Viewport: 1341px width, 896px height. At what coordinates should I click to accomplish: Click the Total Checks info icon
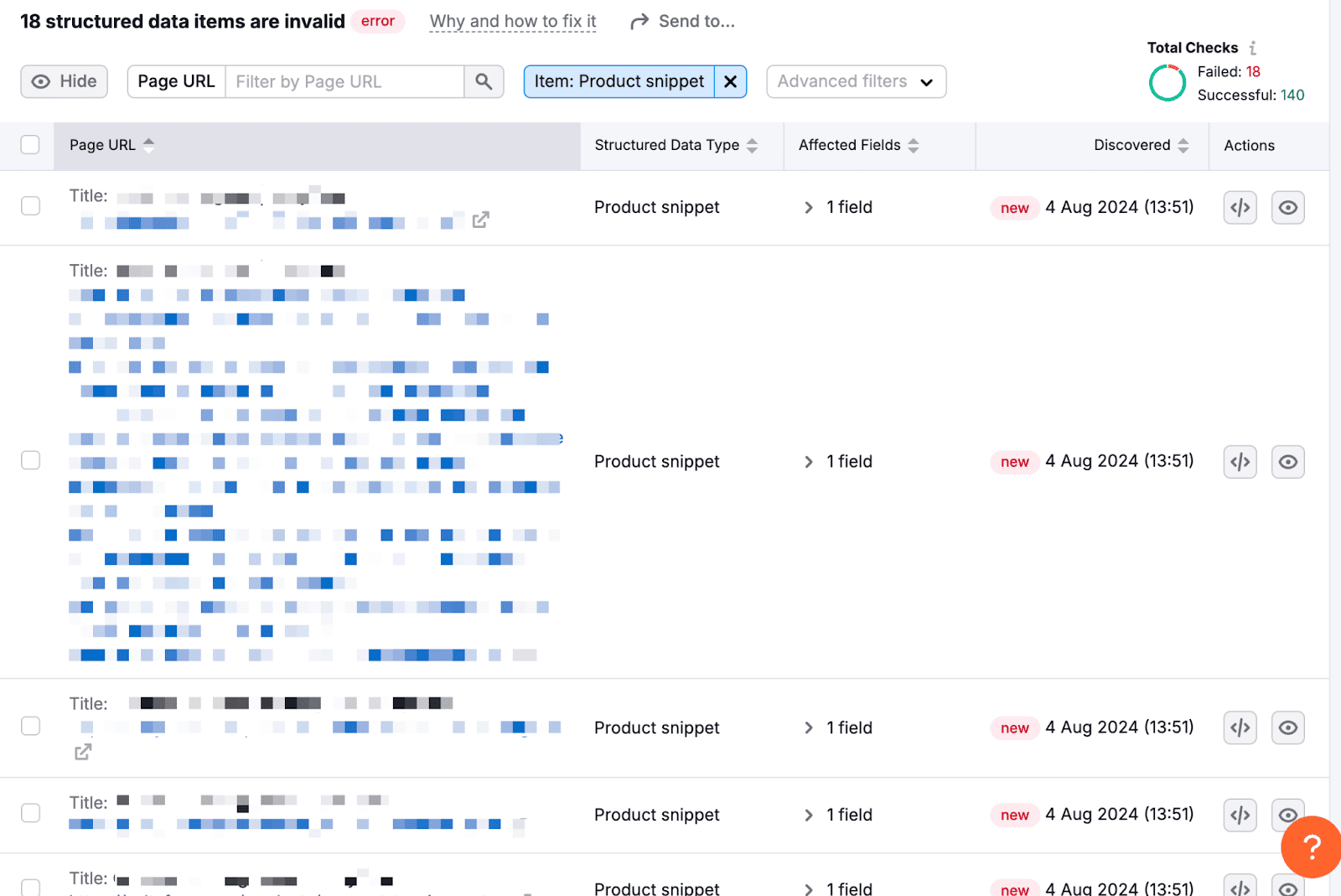(x=1253, y=48)
